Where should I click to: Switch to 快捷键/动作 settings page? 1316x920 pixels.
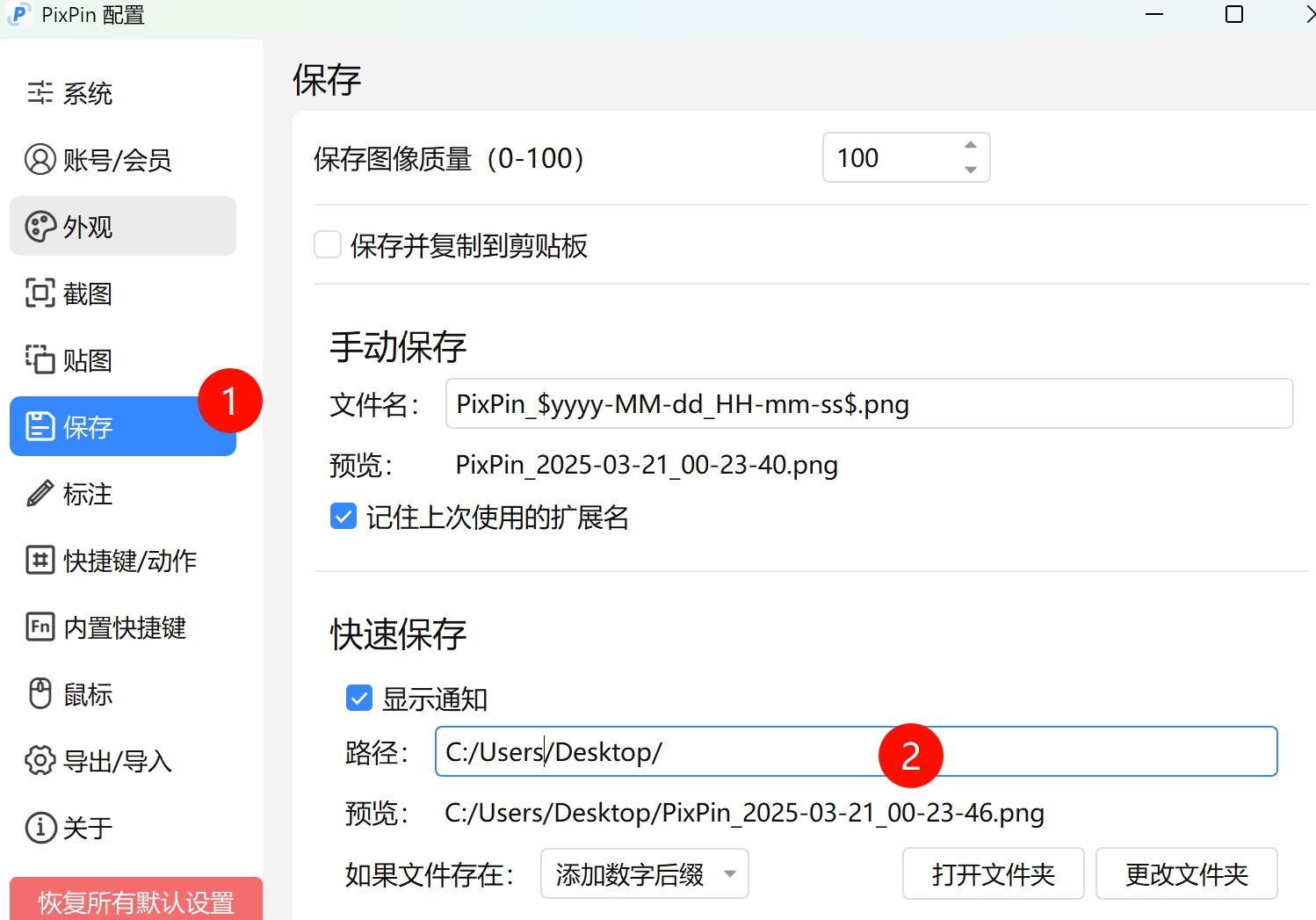point(129,561)
